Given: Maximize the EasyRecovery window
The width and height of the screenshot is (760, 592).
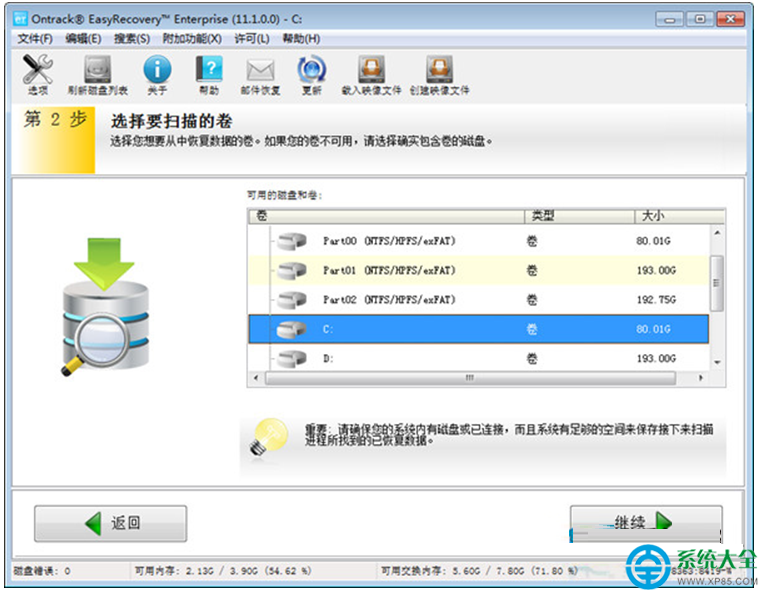Looking at the screenshot, I should click(x=700, y=19).
